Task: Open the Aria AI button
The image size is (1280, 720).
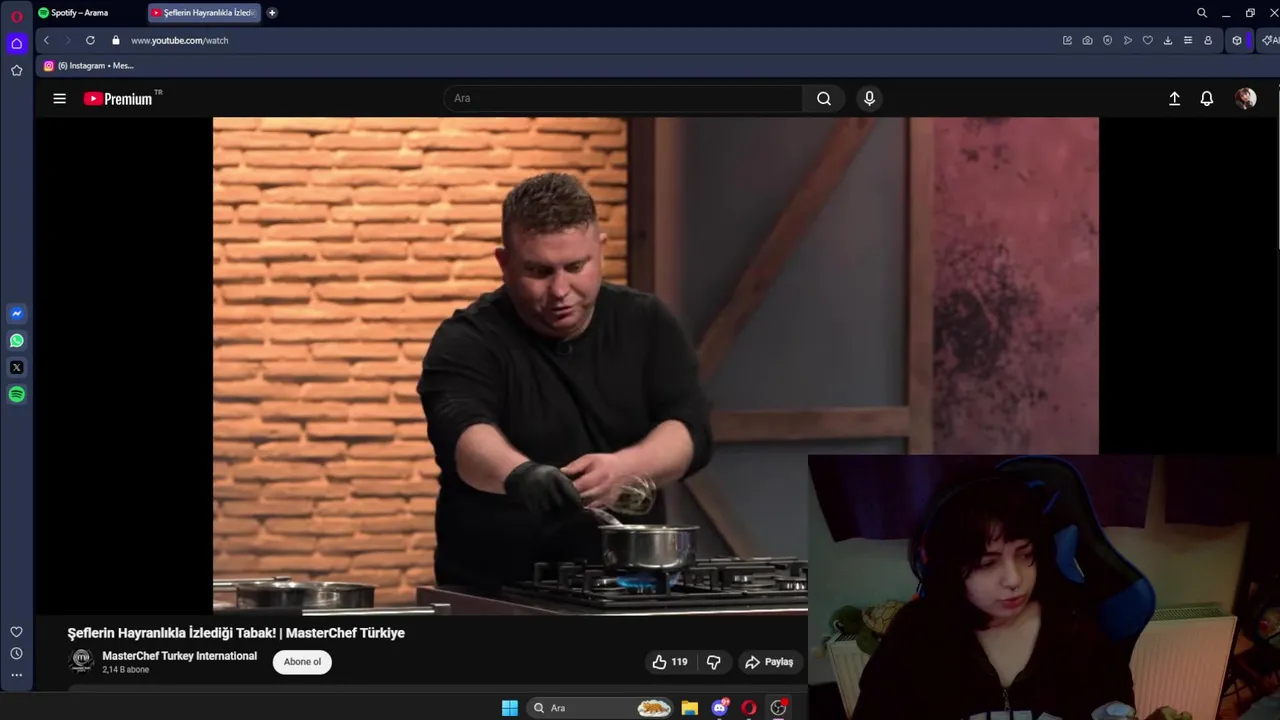Action: click(1269, 40)
